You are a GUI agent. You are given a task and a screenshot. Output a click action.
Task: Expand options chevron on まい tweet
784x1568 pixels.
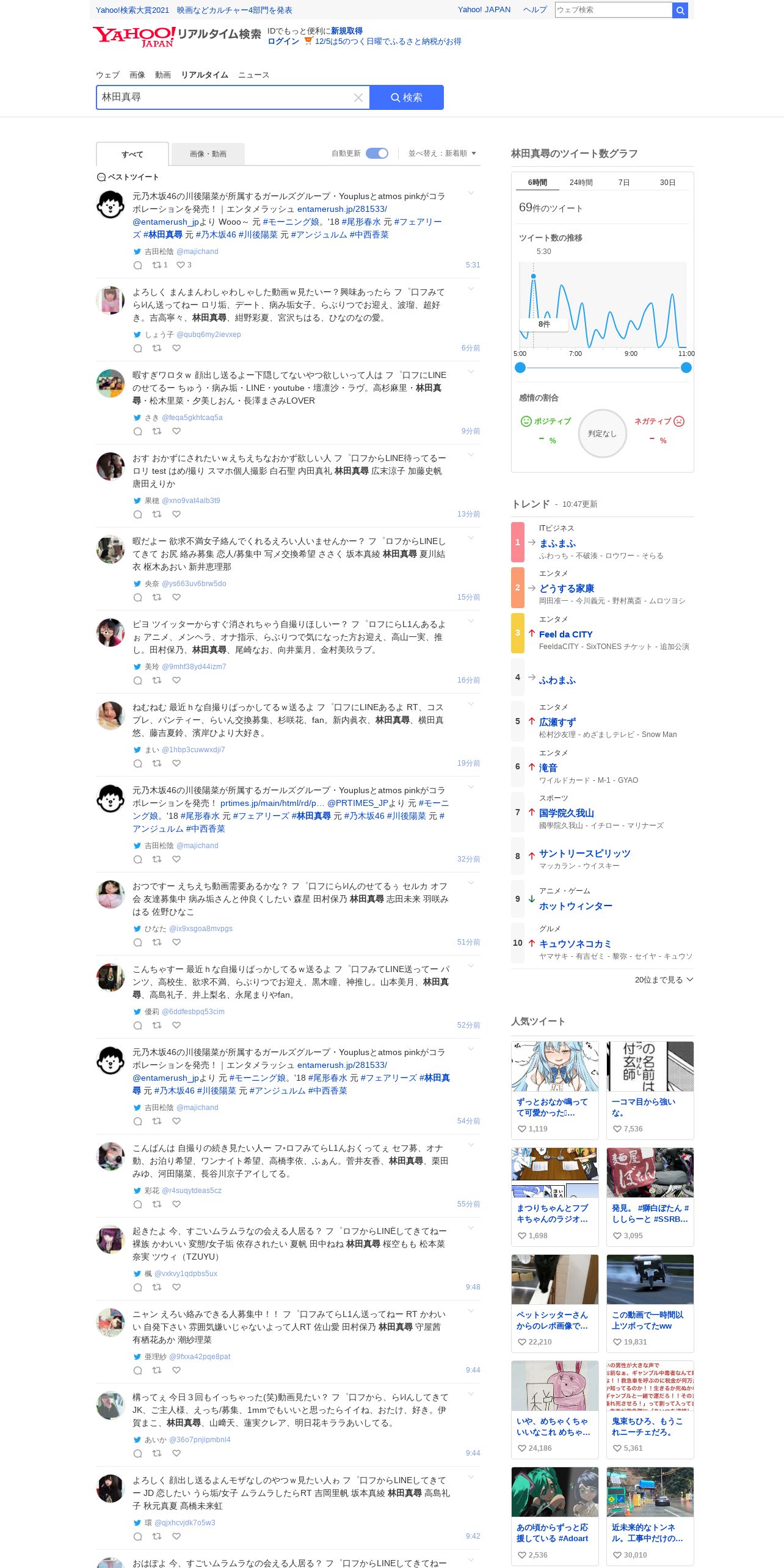(471, 704)
